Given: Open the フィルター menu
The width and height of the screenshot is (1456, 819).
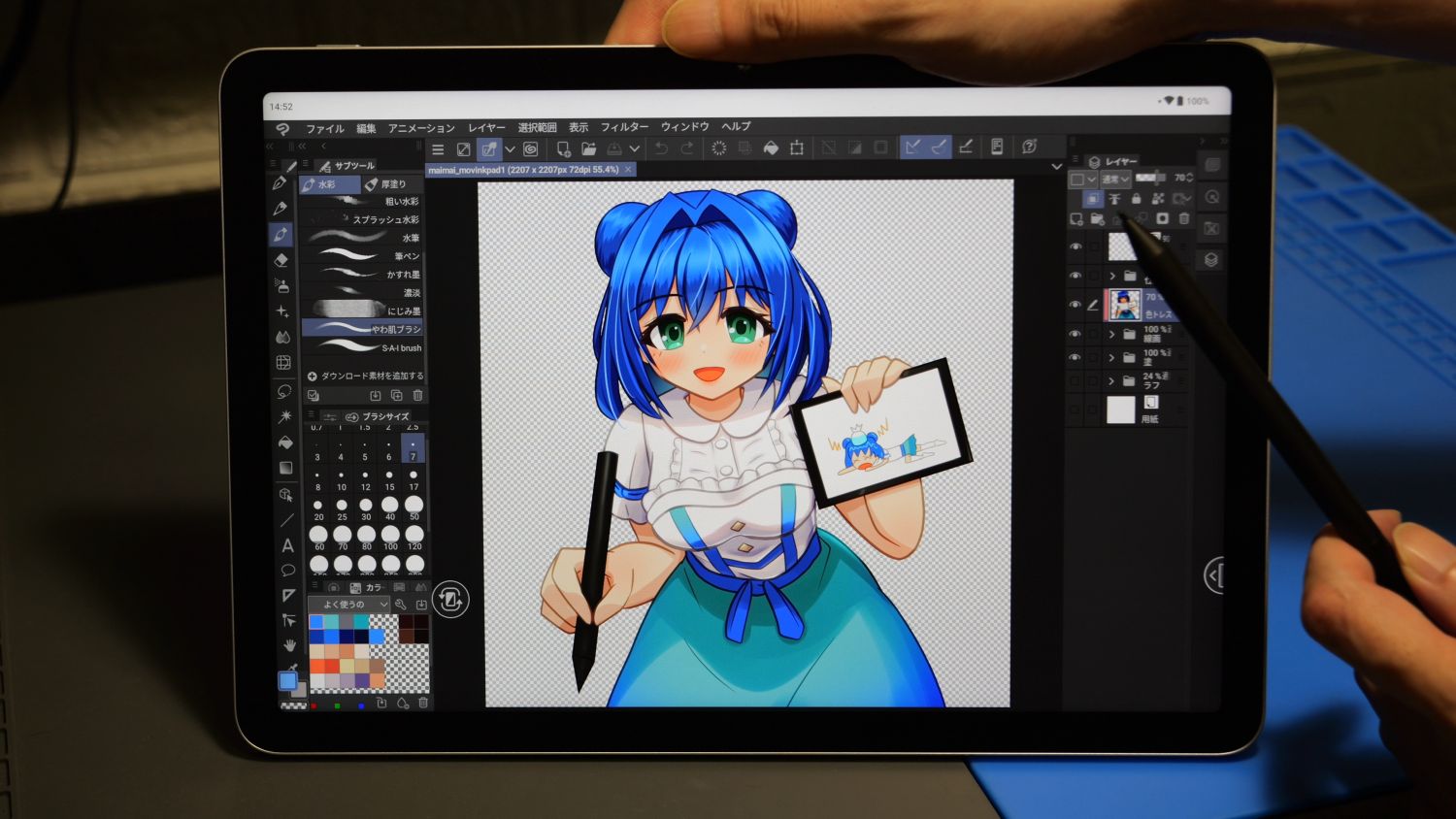Looking at the screenshot, I should coord(624,127).
